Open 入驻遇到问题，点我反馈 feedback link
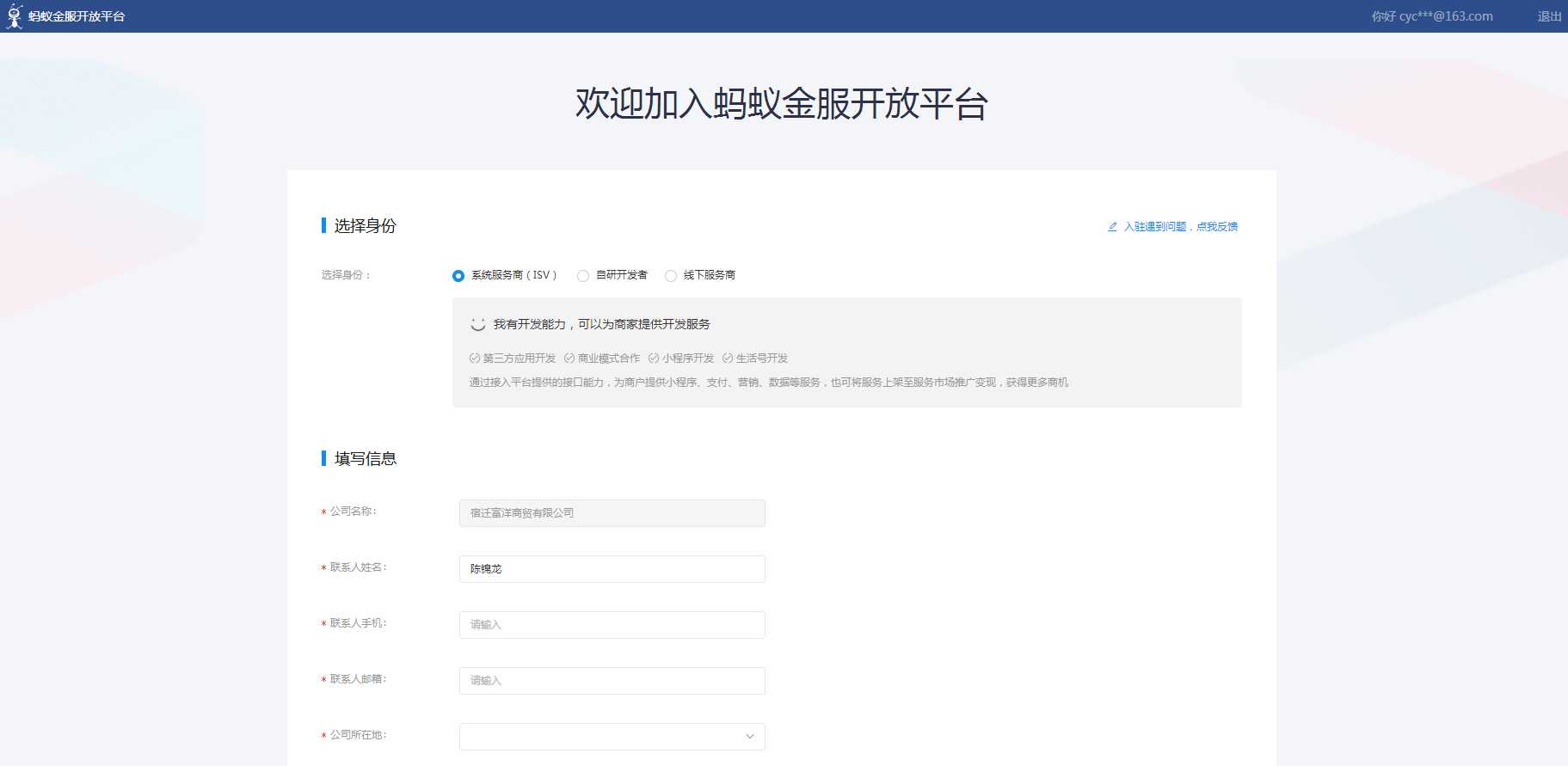The height and width of the screenshot is (766, 1568). (1181, 227)
